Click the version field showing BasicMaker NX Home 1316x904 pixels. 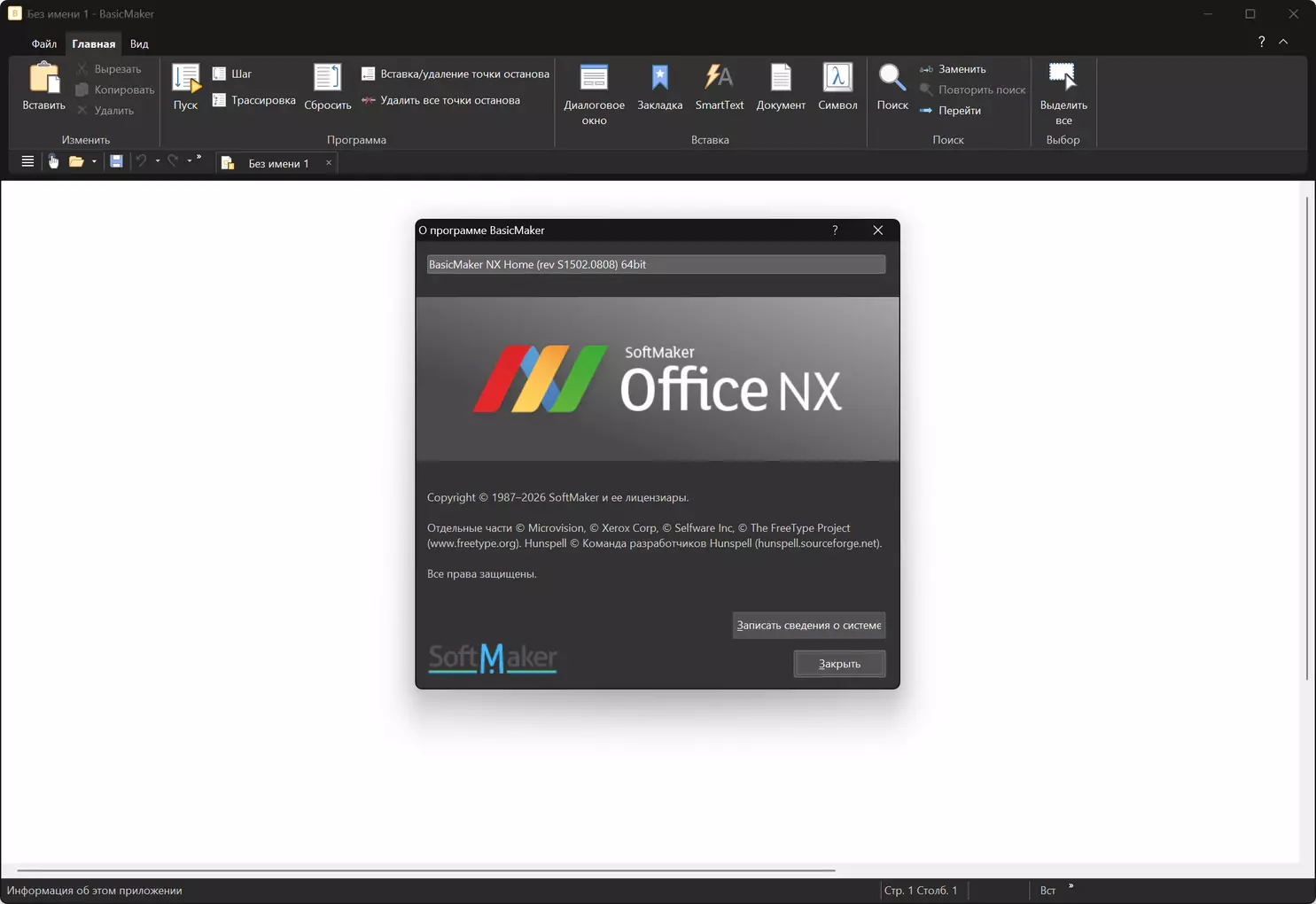click(x=656, y=264)
